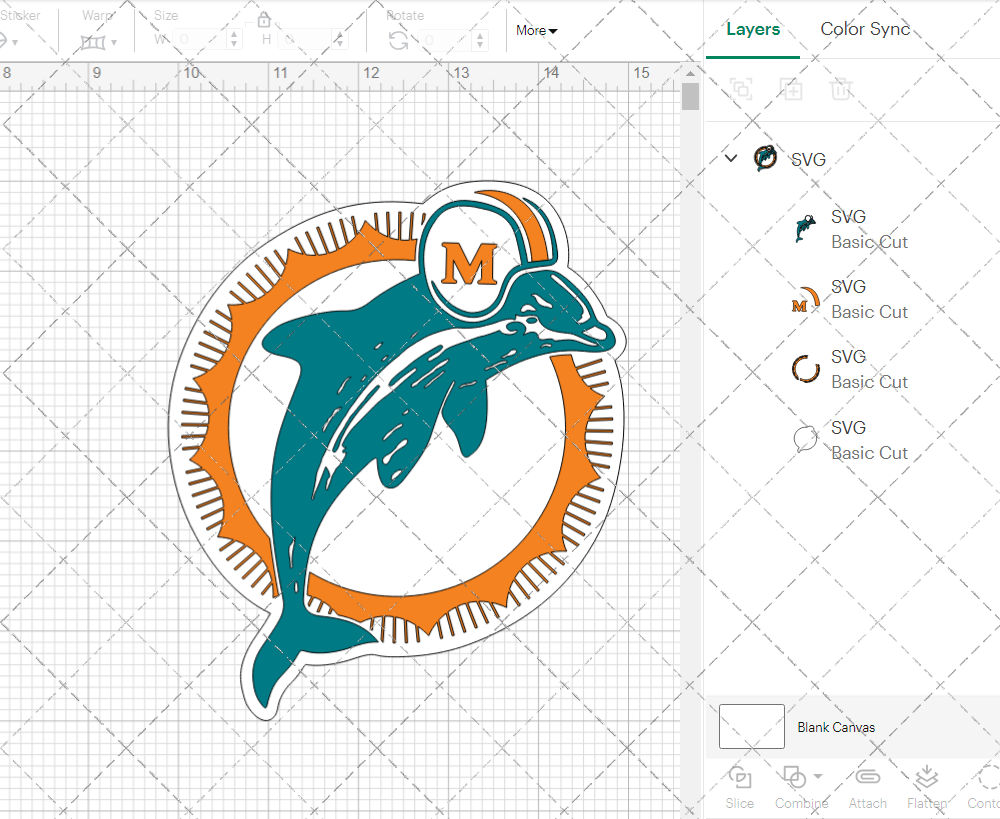Image resolution: width=1000 pixels, height=819 pixels.
Task: Click the Attach tool
Action: [867, 788]
